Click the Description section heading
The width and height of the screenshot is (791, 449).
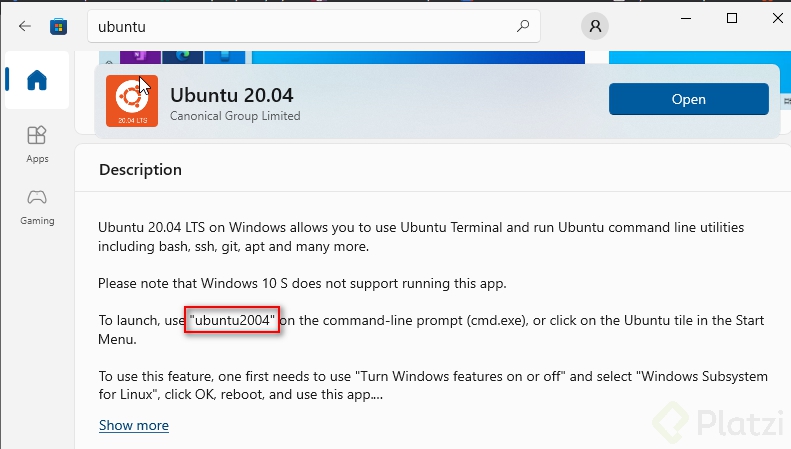tap(140, 170)
